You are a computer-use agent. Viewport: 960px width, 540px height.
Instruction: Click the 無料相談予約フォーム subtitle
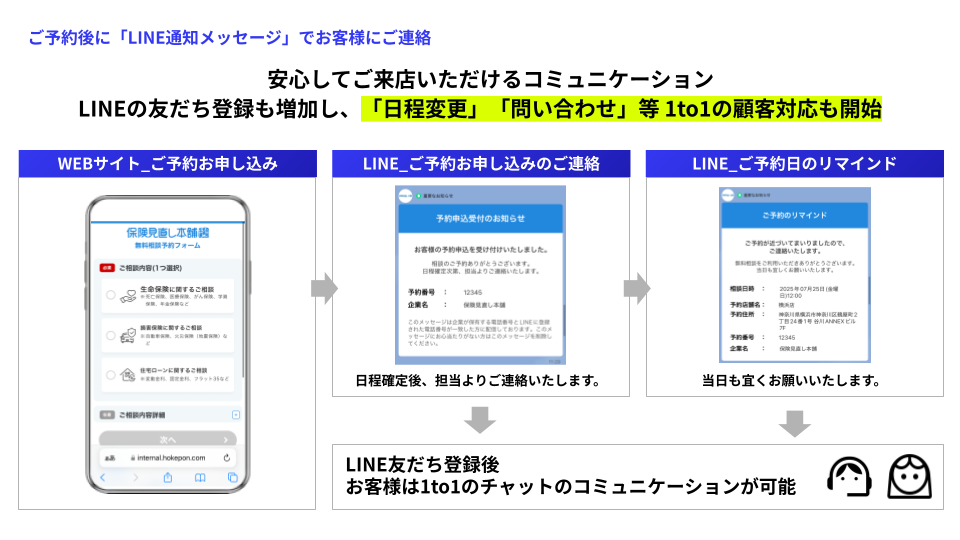168,246
